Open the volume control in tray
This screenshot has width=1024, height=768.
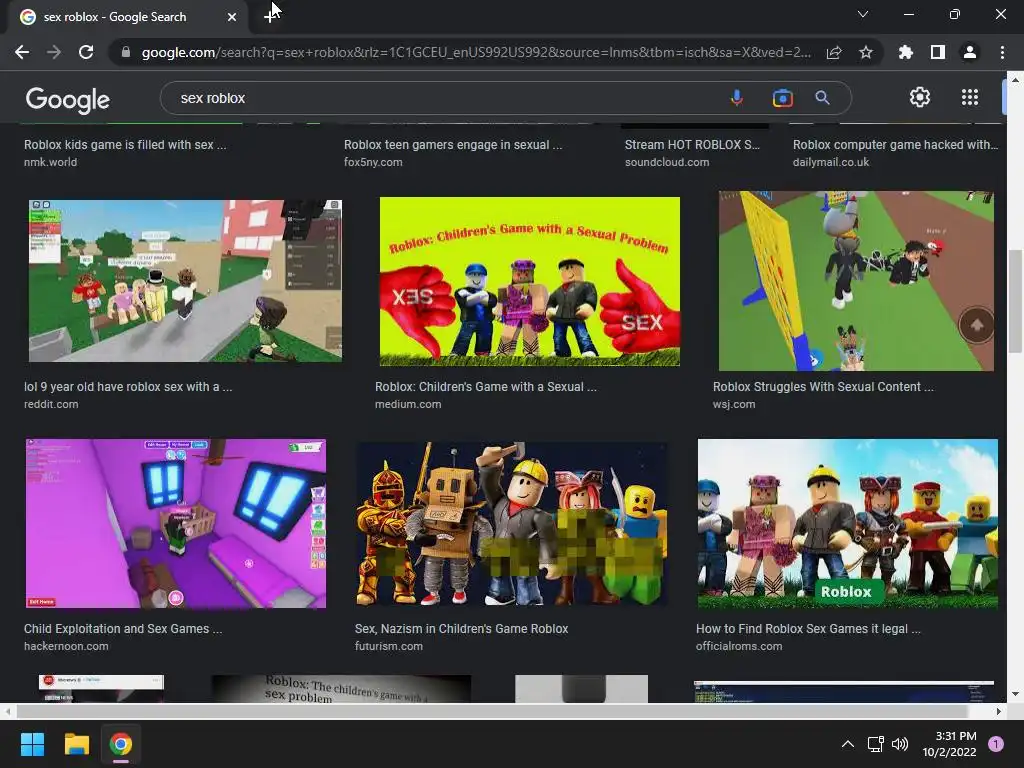tap(900, 744)
